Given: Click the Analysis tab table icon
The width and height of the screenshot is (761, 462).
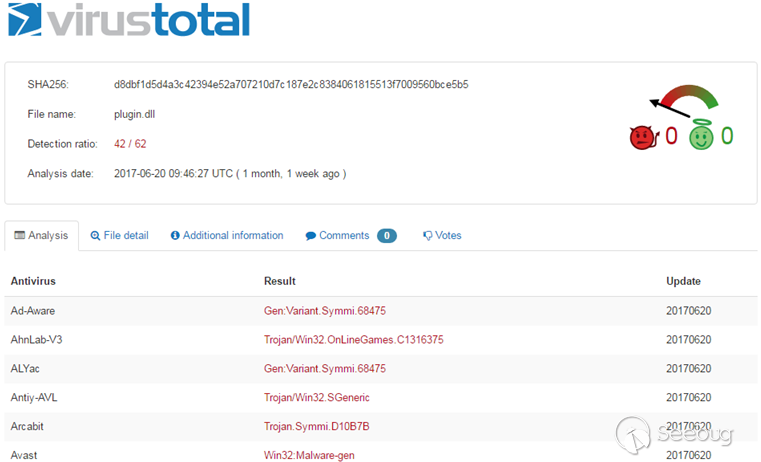Looking at the screenshot, I should point(19,235).
